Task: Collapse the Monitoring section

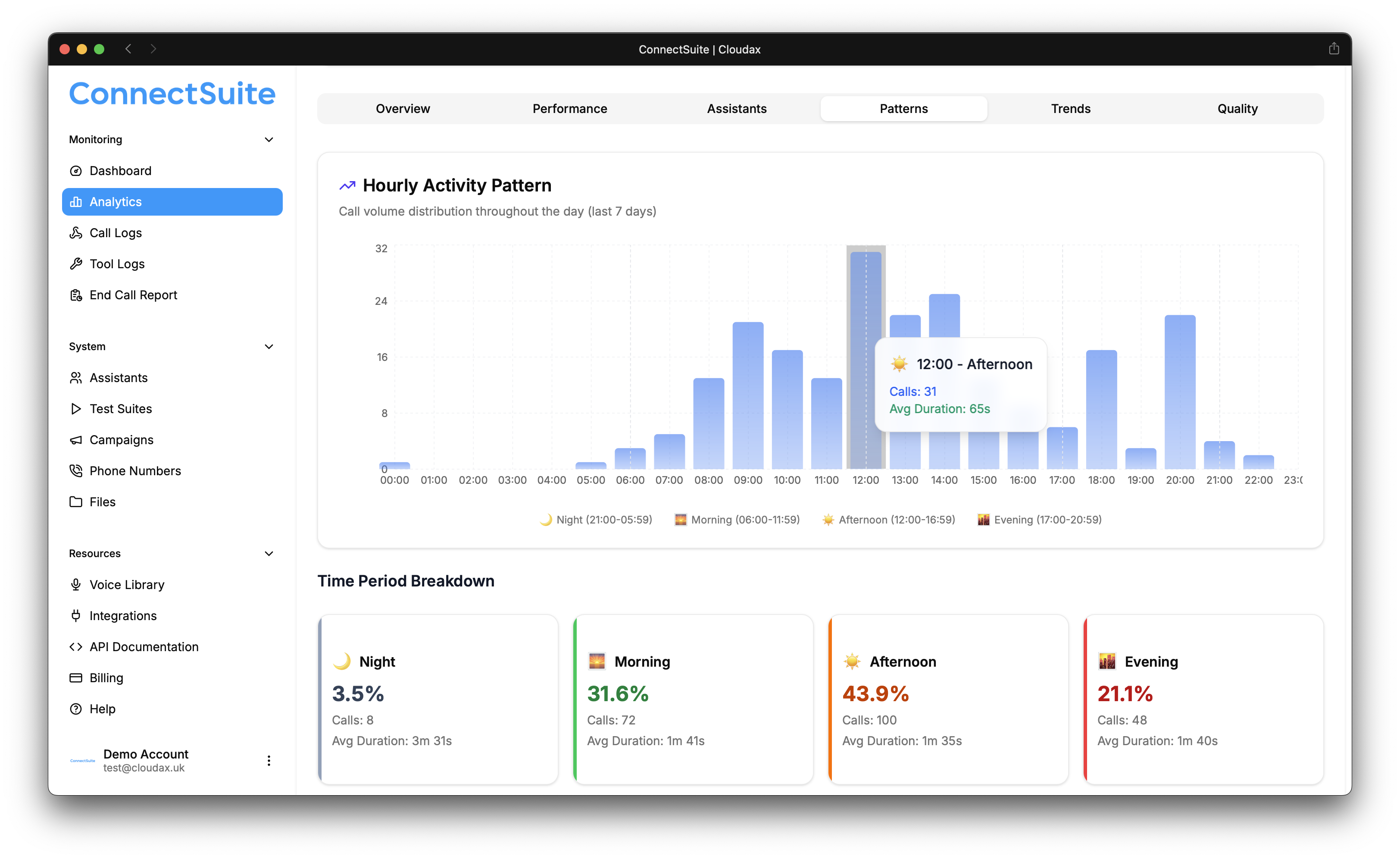Action: click(269, 139)
